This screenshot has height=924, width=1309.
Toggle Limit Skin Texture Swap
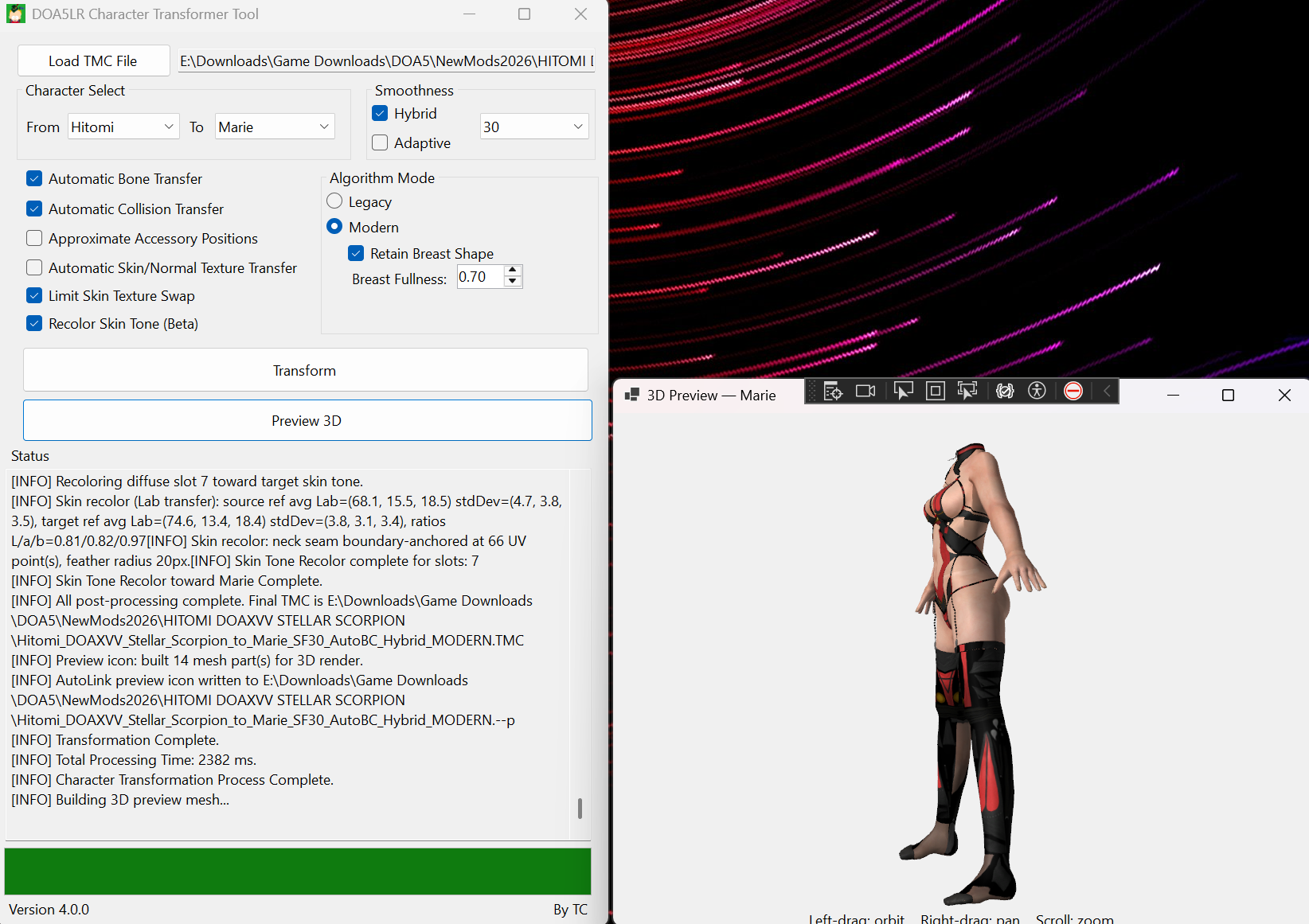pyautogui.click(x=34, y=295)
